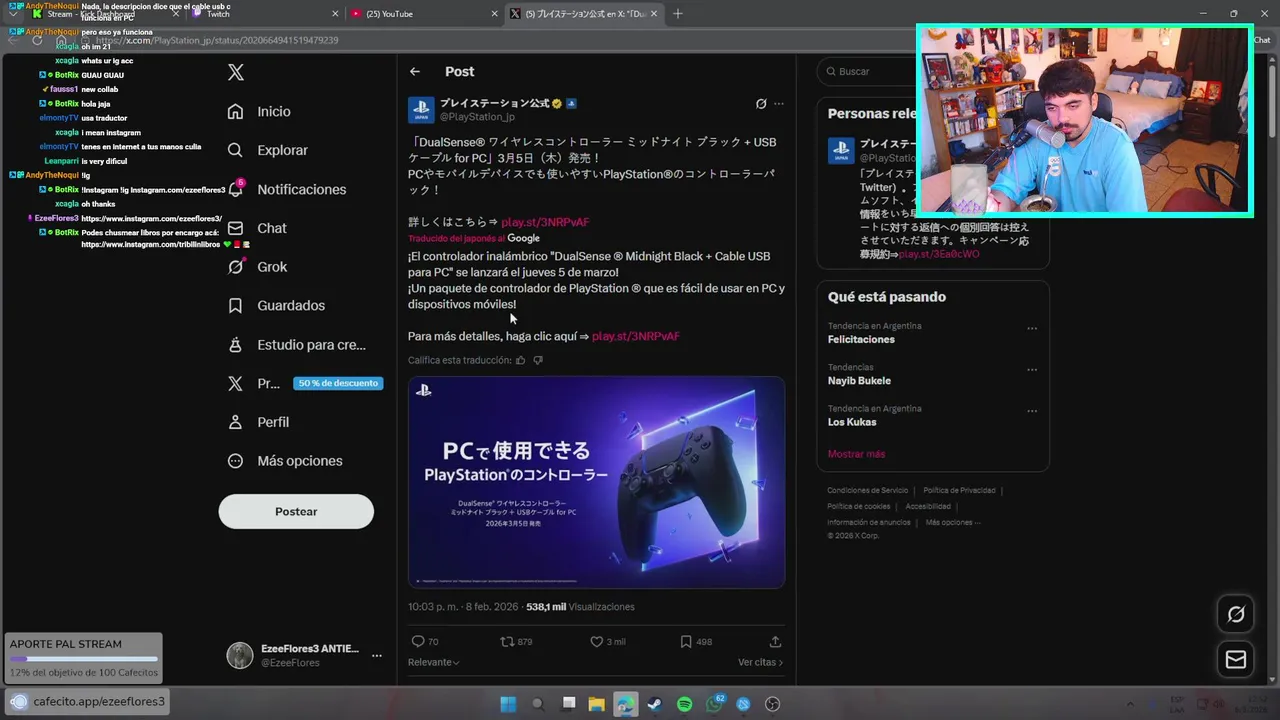Open Política de cookies footer link
Image resolution: width=1280 pixels, height=720 pixels.
(858, 506)
